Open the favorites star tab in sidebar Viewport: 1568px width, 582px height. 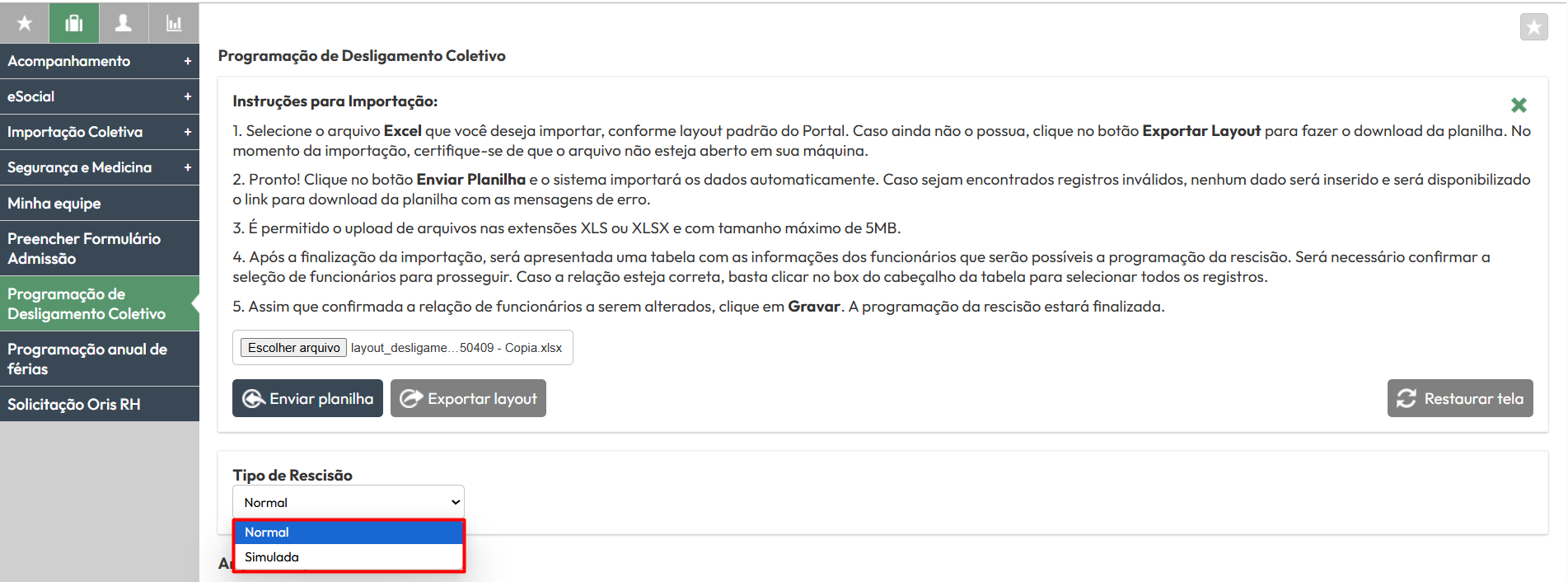pos(25,23)
